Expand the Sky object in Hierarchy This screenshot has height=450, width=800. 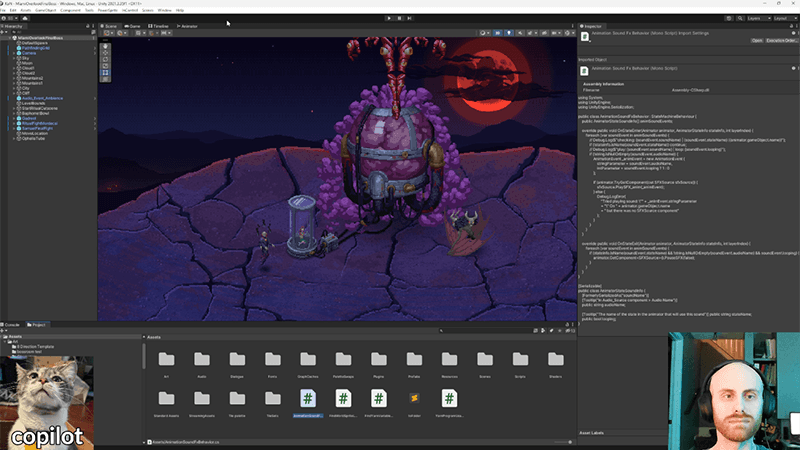[14, 58]
